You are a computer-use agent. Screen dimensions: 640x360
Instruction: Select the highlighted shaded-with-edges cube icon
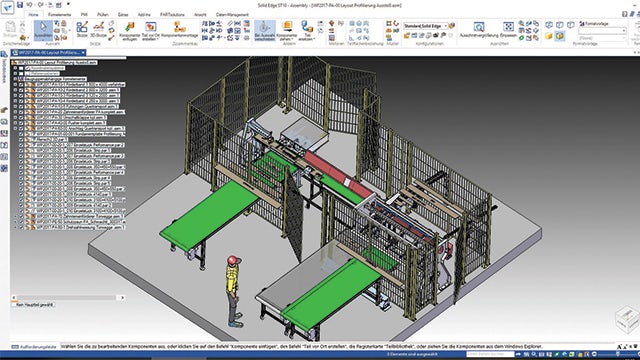coord(560,36)
